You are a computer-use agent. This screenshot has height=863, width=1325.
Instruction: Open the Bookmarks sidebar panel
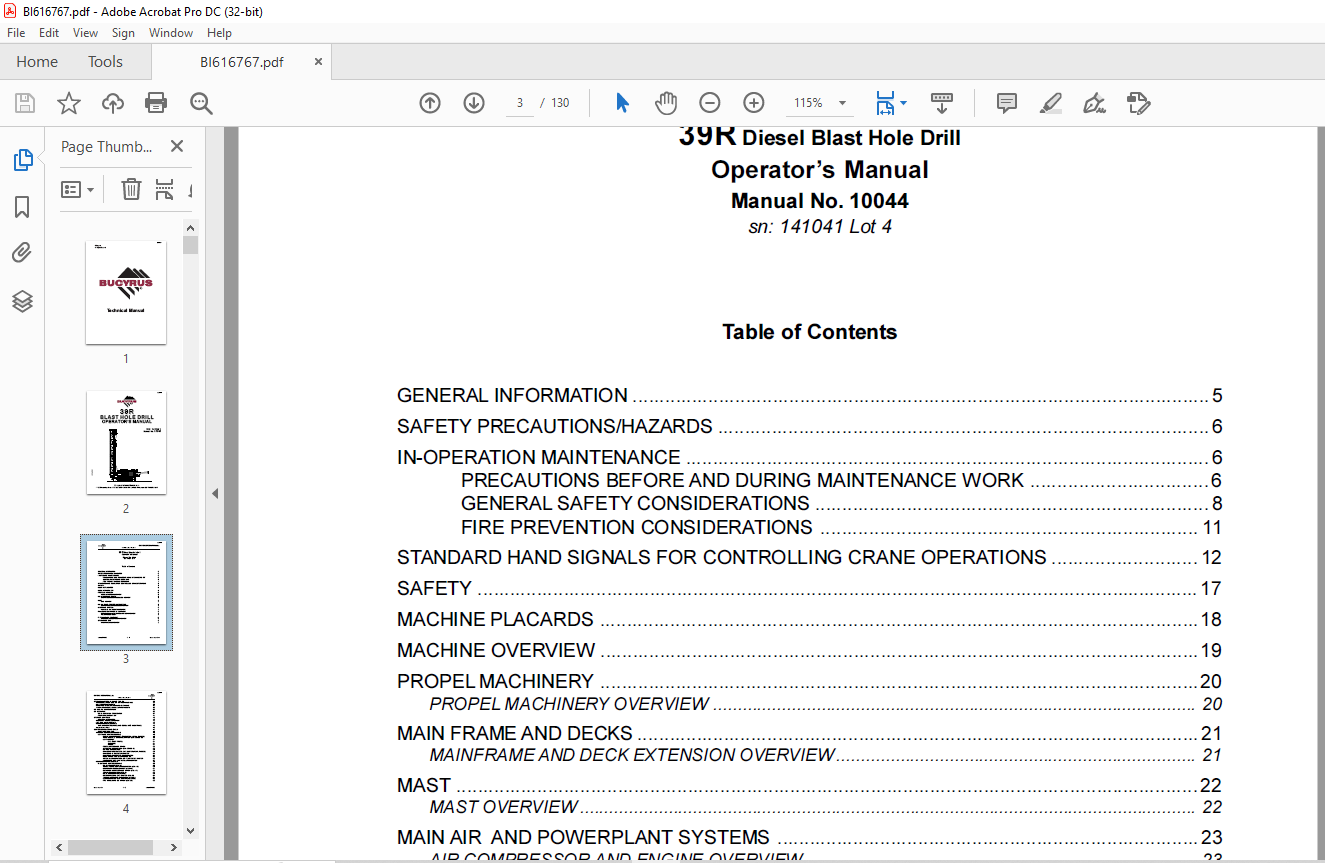(x=22, y=207)
